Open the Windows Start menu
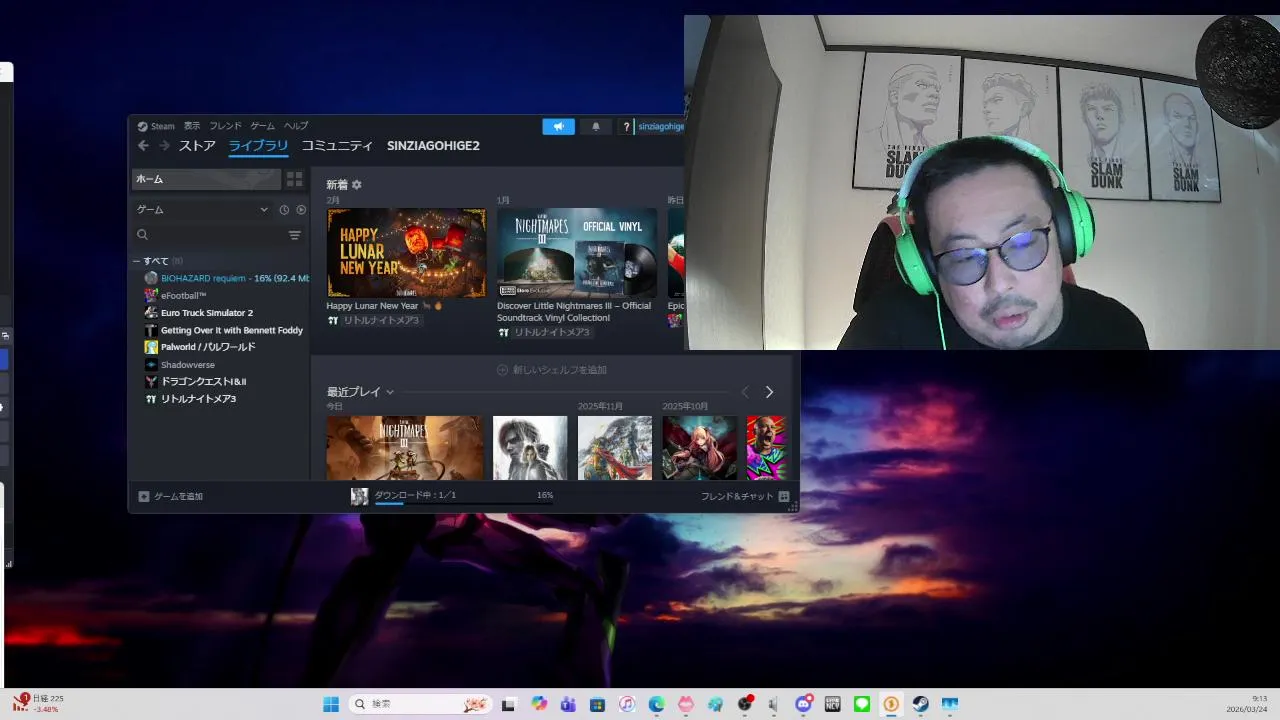The image size is (1280, 720). point(331,704)
